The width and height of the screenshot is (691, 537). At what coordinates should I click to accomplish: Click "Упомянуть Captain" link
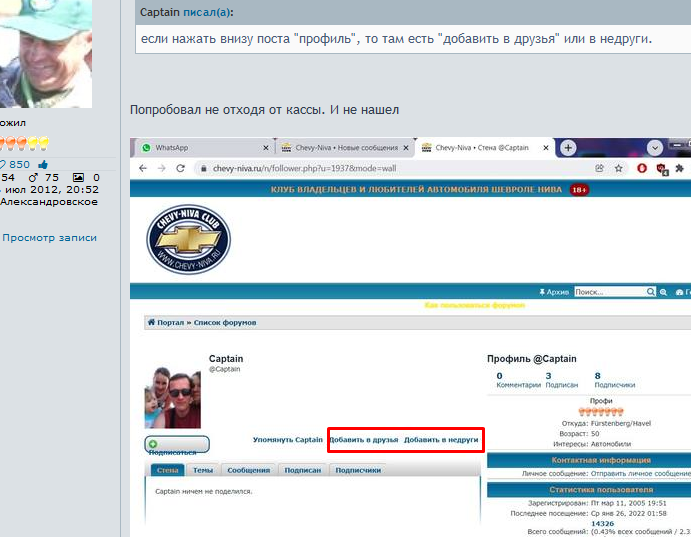click(x=288, y=440)
